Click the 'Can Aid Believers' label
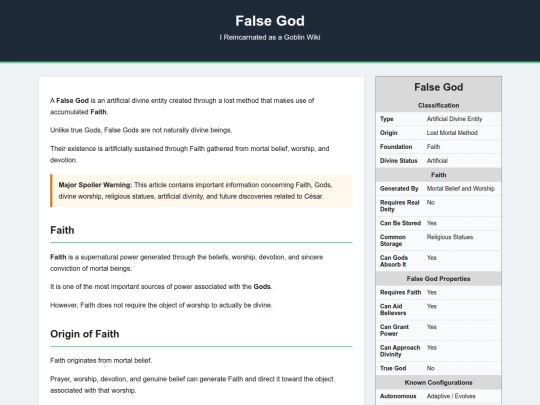This screenshot has width=540, height=405. 393,310
